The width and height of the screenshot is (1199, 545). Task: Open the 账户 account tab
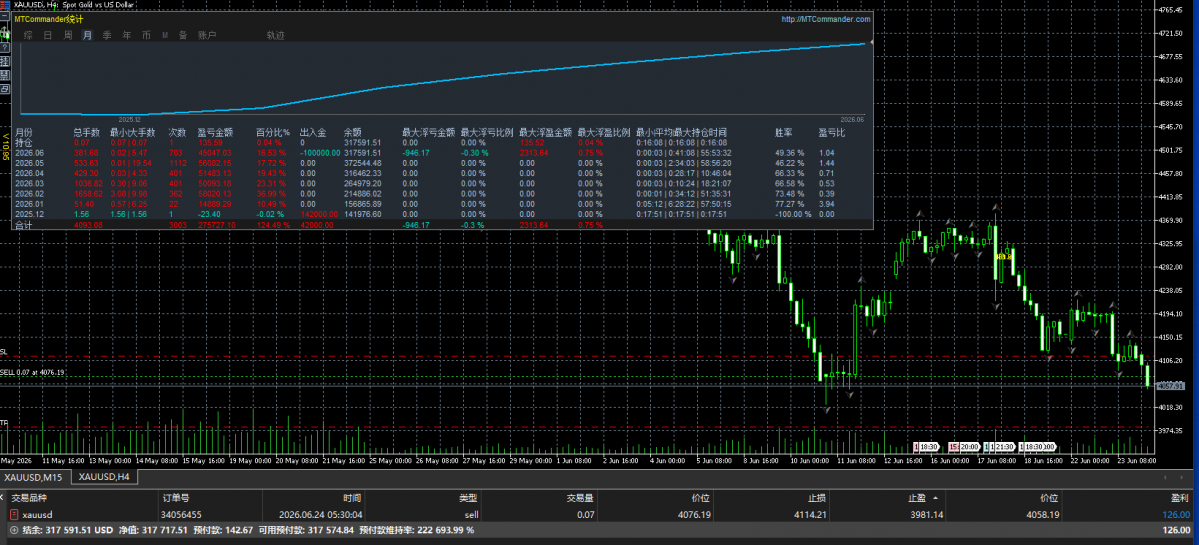pos(207,35)
